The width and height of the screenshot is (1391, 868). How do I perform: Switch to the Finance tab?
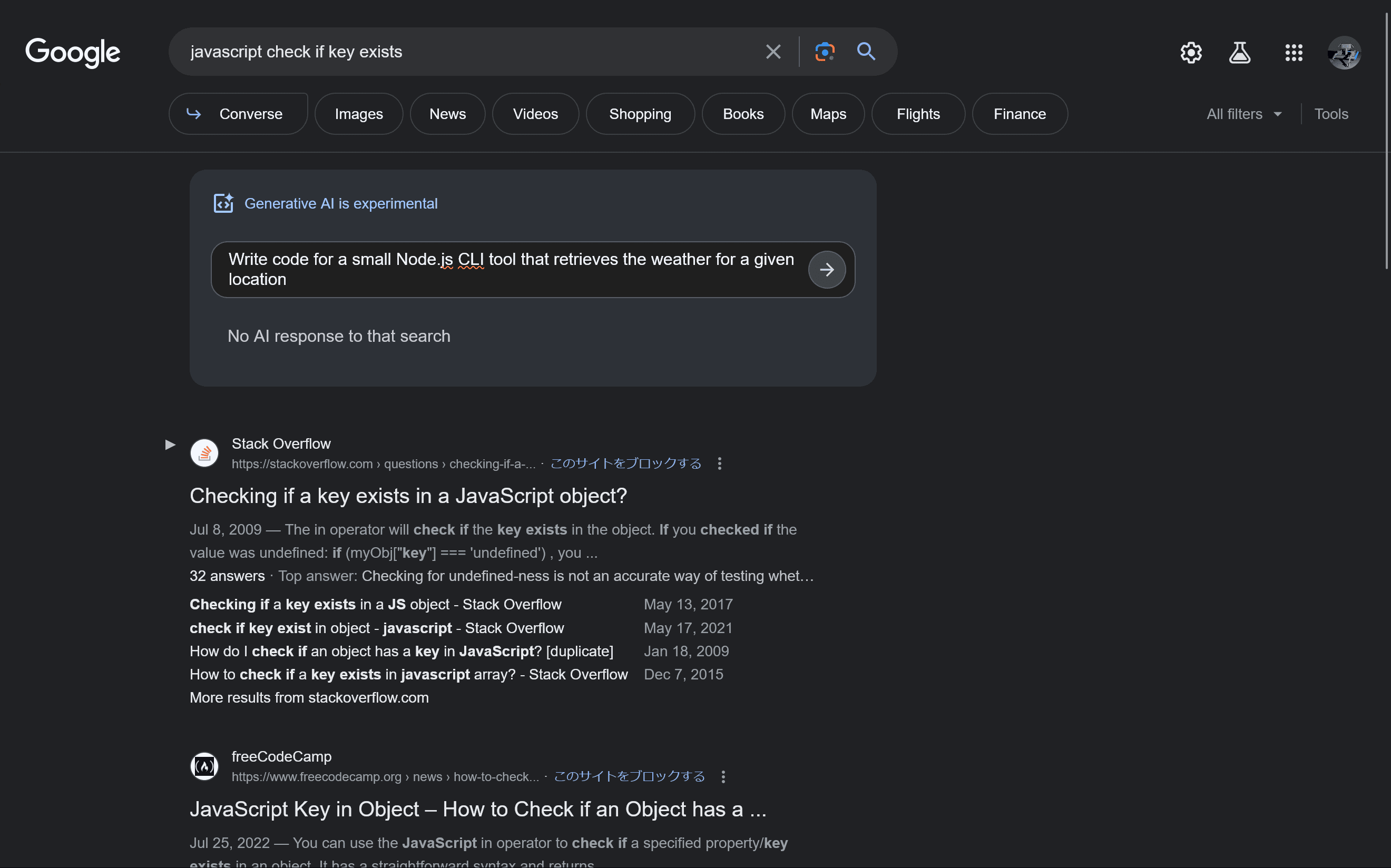pos(1020,114)
